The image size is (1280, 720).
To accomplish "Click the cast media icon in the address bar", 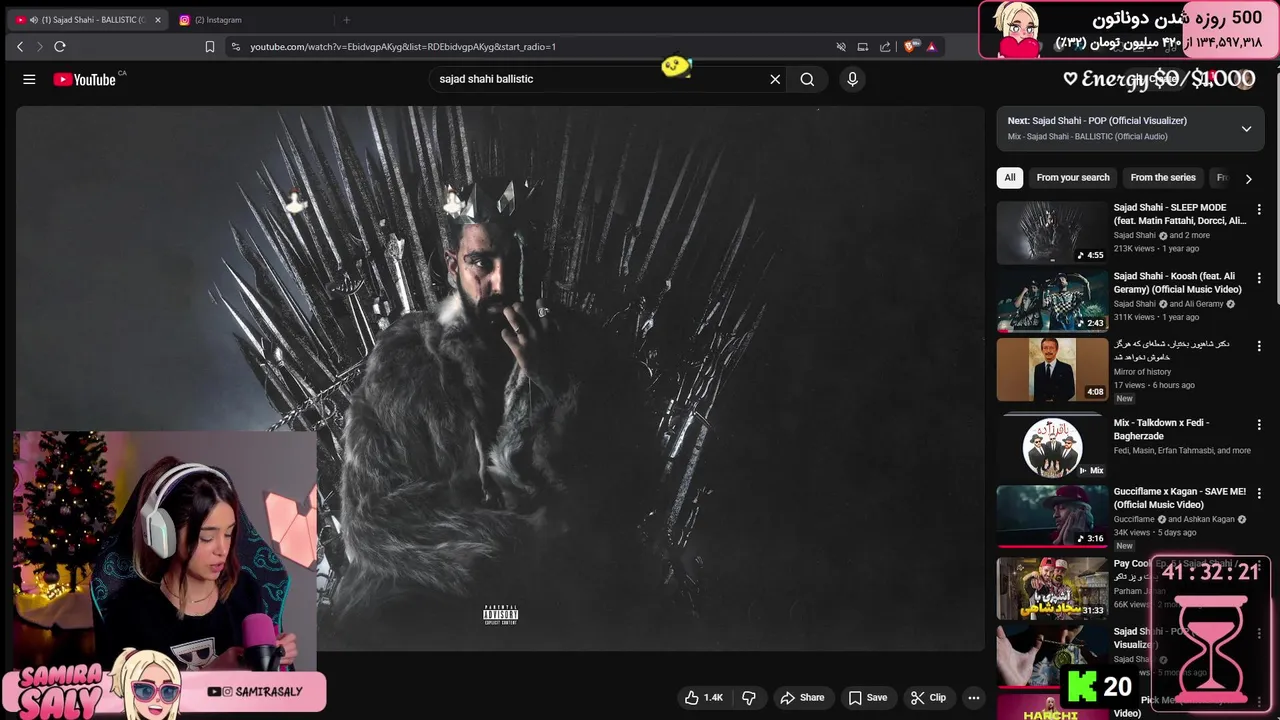I will (x=863, y=46).
